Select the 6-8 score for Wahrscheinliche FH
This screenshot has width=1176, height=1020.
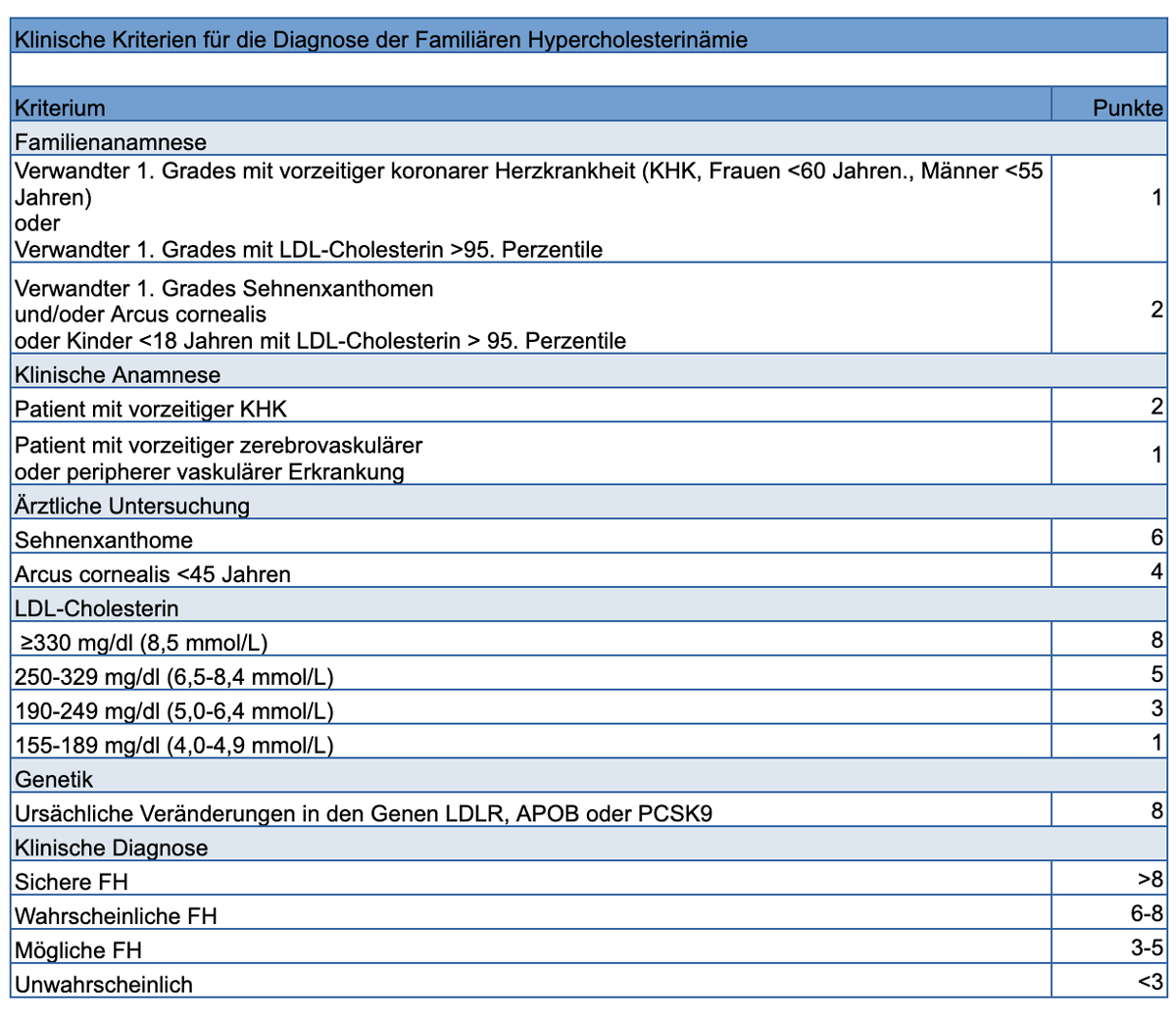[x=1146, y=914]
